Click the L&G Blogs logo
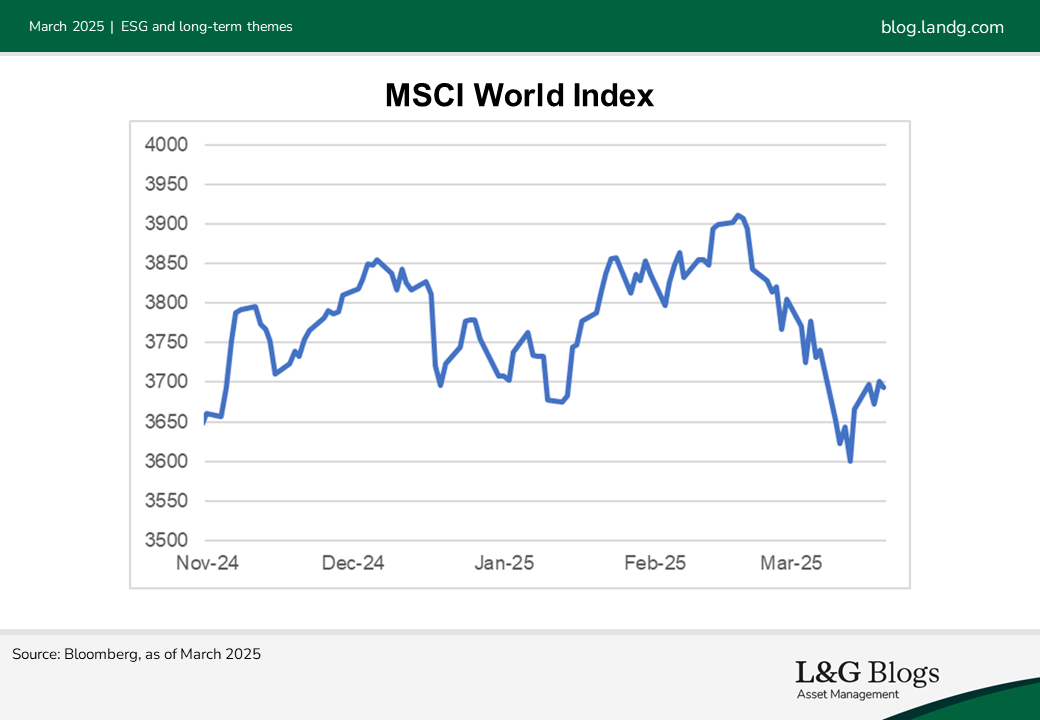The width and height of the screenshot is (1040, 720). coord(867,673)
